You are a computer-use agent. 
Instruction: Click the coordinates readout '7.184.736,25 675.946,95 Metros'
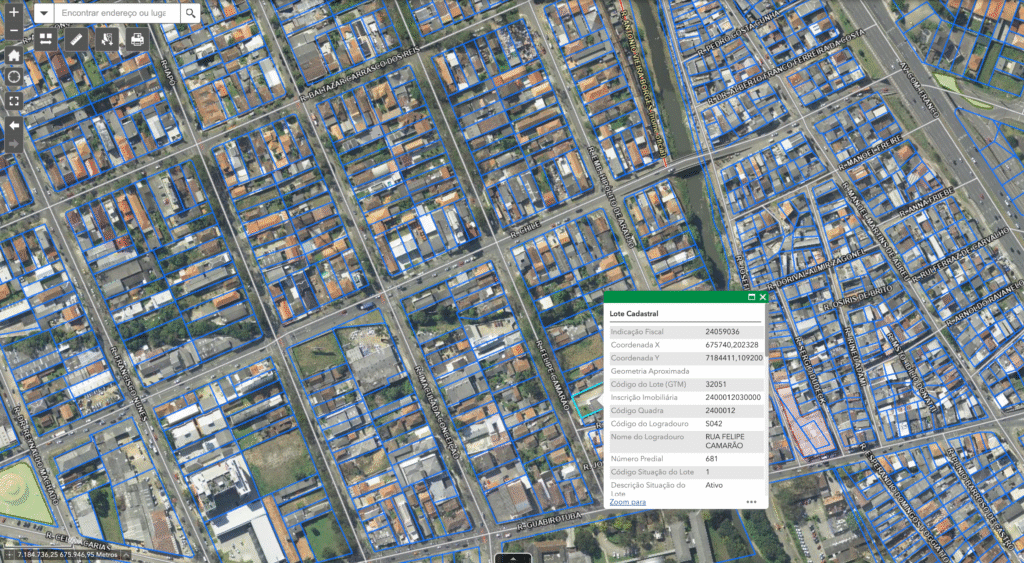[67, 555]
